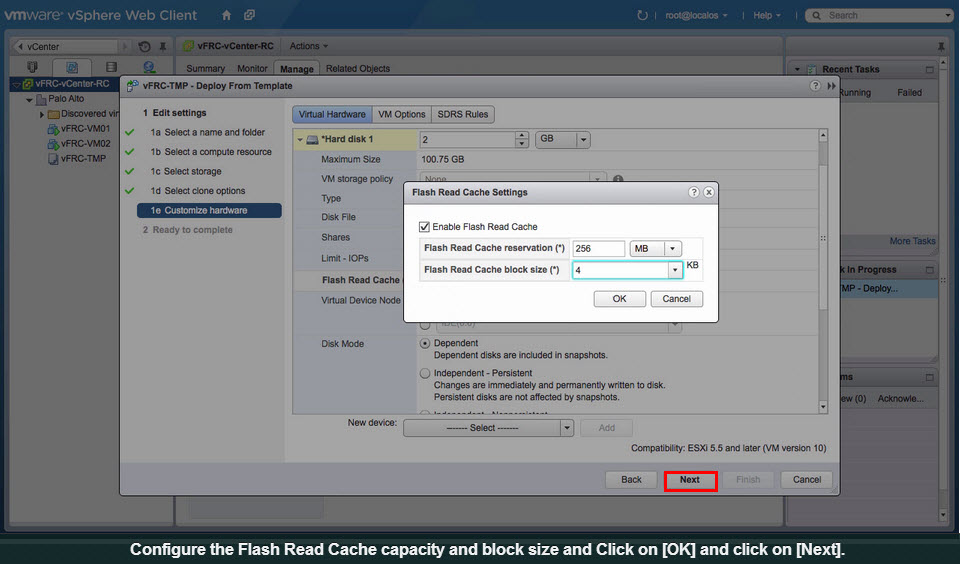This screenshot has width=960, height=564.
Task: Toggle Enable Flash Read Cache checkbox
Action: (x=424, y=227)
